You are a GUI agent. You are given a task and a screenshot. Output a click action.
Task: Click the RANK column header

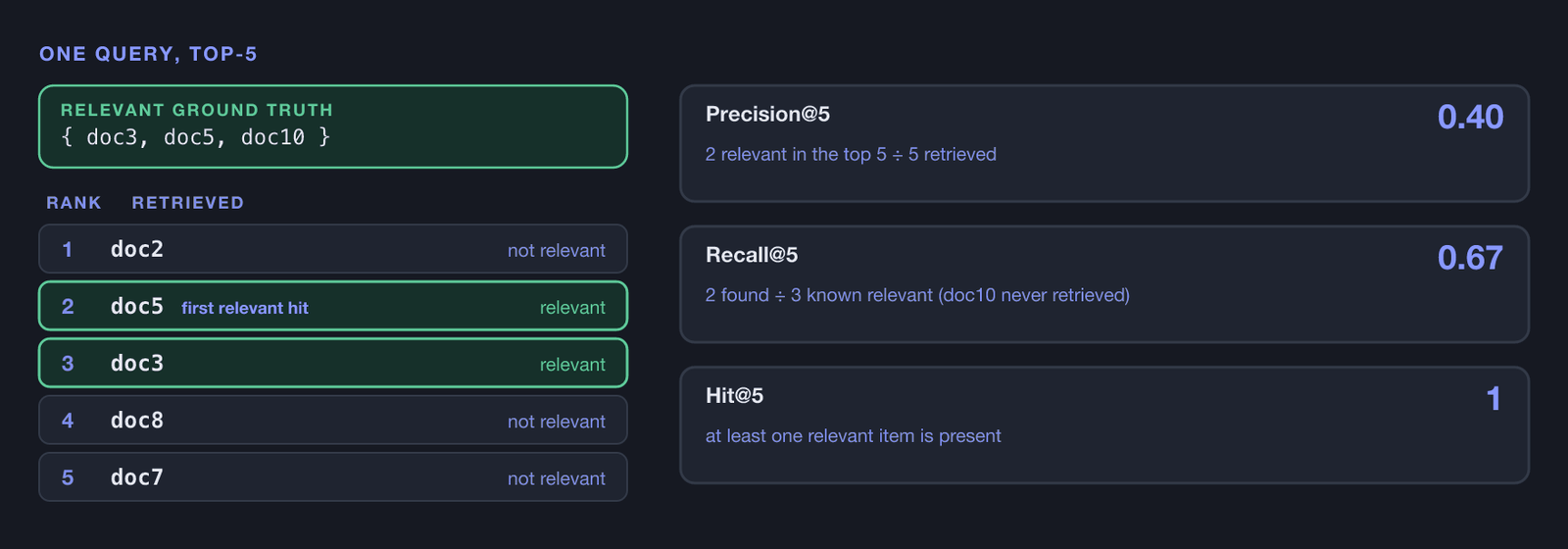pos(73,203)
